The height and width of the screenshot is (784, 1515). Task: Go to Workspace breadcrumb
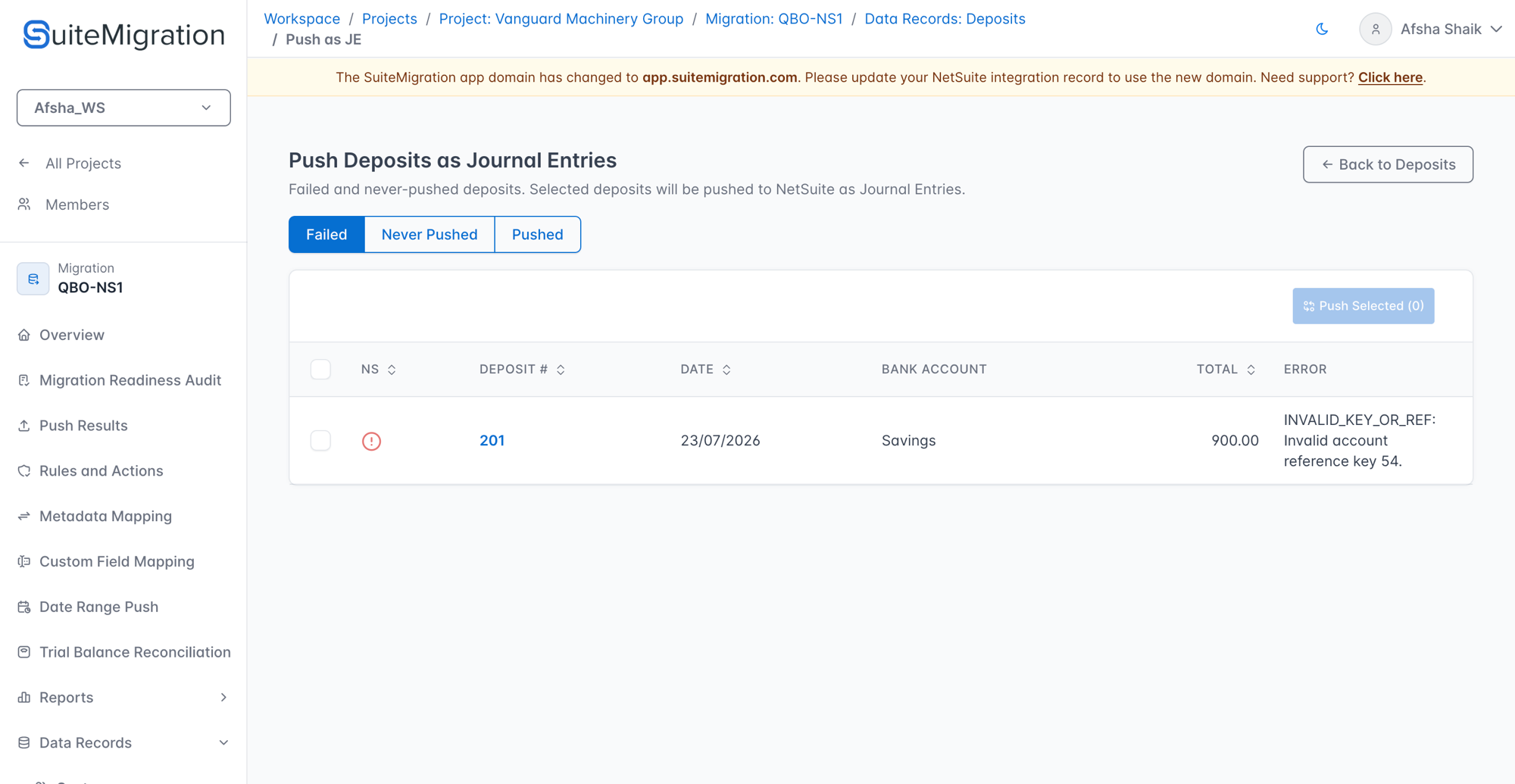coord(301,19)
